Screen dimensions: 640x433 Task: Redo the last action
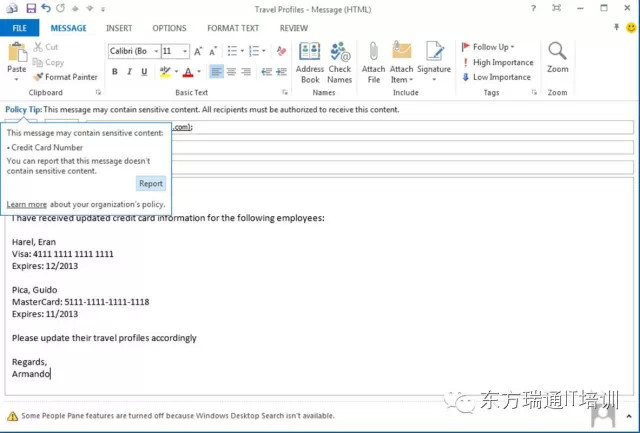(x=60, y=8)
